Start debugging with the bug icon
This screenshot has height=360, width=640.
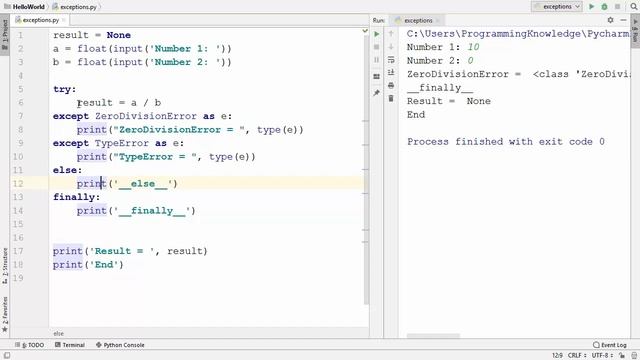604,7
